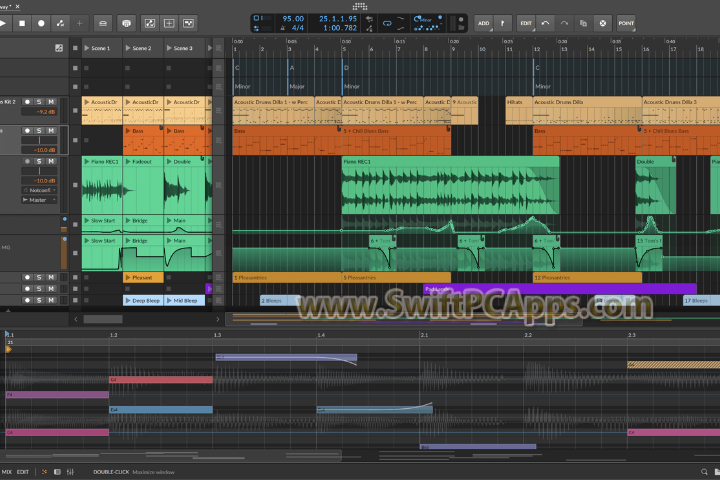Click the -9.2 dB volume field
Image resolution: width=720 pixels, height=480 pixels.
click(39, 112)
